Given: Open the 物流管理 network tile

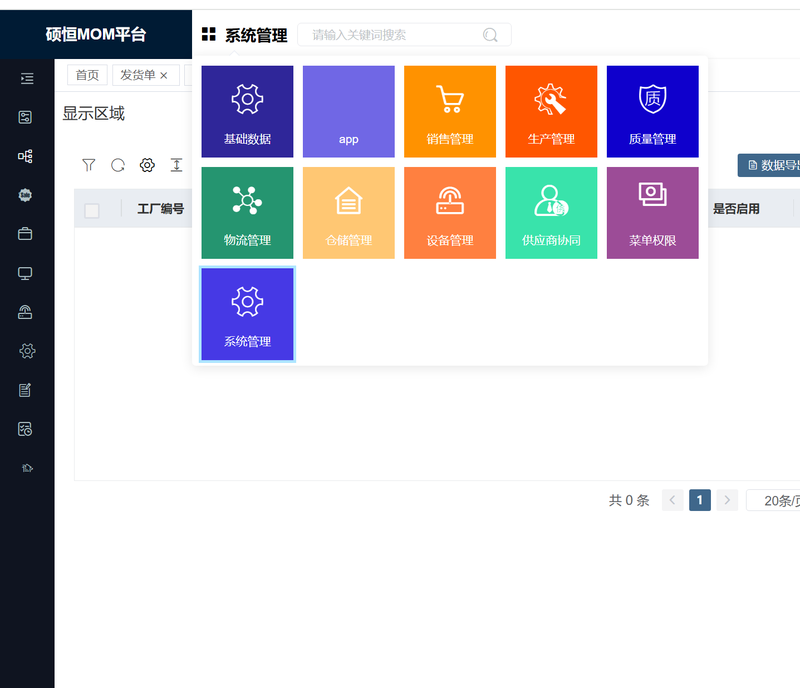Looking at the screenshot, I should [x=247, y=213].
